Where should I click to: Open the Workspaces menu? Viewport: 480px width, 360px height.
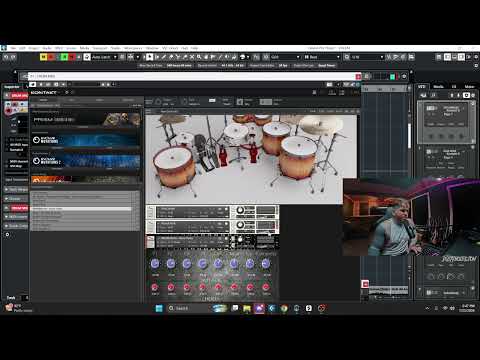point(133,48)
